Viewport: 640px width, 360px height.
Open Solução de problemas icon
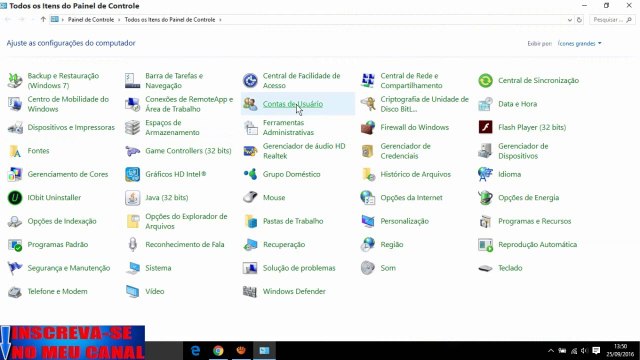click(x=250, y=268)
